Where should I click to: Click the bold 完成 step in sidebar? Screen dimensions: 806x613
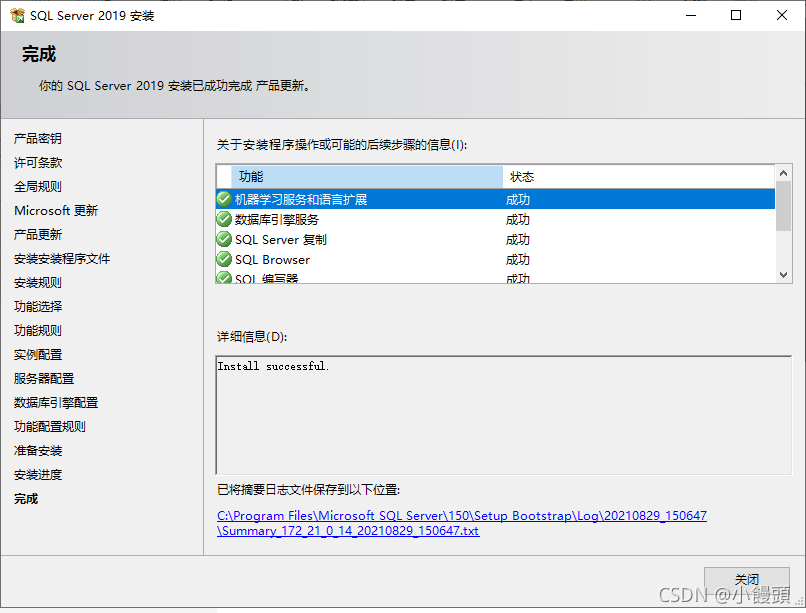(26, 499)
